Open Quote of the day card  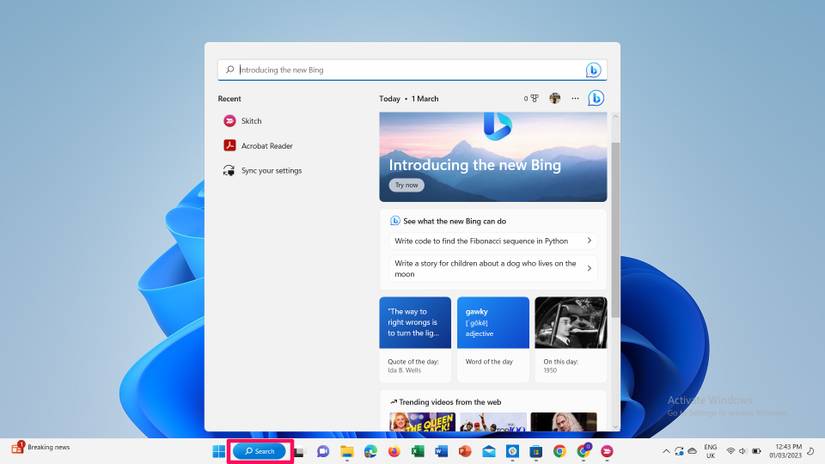[415, 339]
